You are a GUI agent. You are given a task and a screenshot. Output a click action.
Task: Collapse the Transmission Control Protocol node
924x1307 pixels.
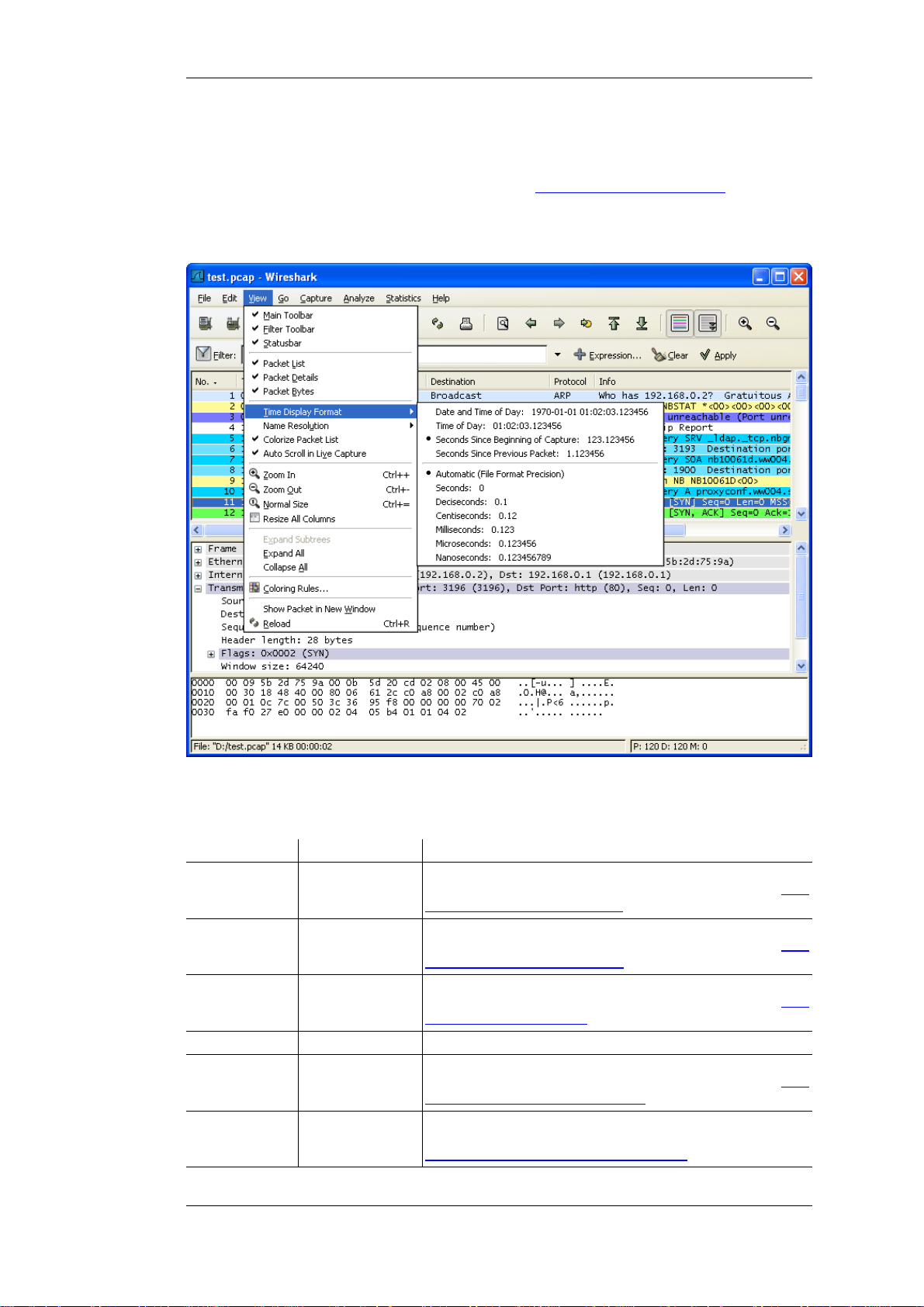(199, 589)
